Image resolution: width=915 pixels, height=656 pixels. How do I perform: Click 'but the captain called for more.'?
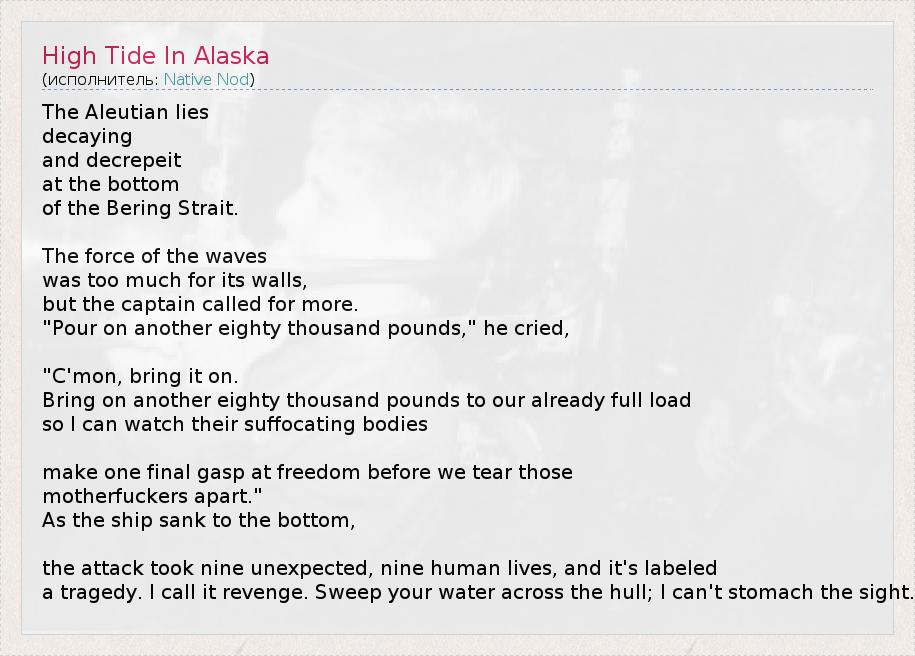pyautogui.click(x=200, y=304)
